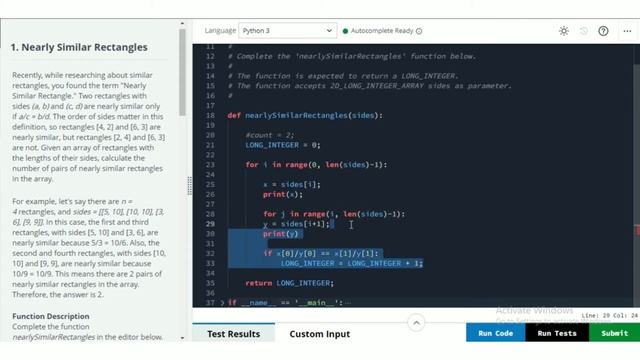Click the 'Line: 29 Col: 24' status text

610,316
